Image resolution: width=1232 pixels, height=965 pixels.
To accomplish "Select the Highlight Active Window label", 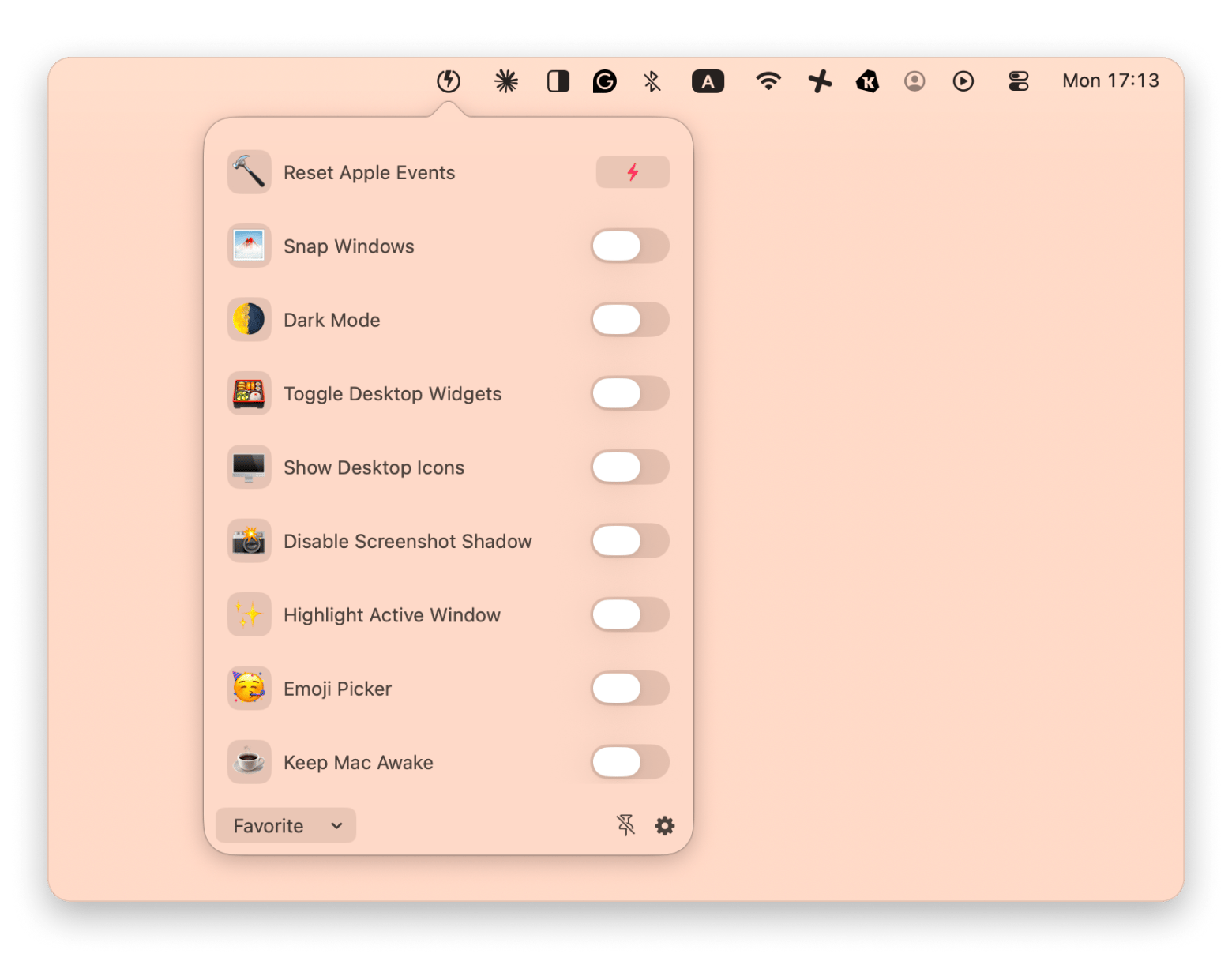I will (x=392, y=615).
